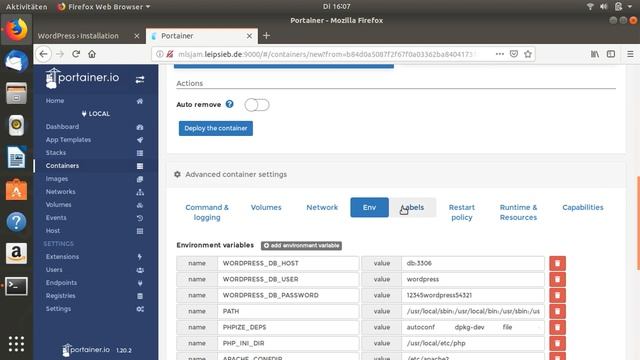Viewport: 640px width, 360px height.
Task: Open the Files manager dock icon
Action: point(16,93)
